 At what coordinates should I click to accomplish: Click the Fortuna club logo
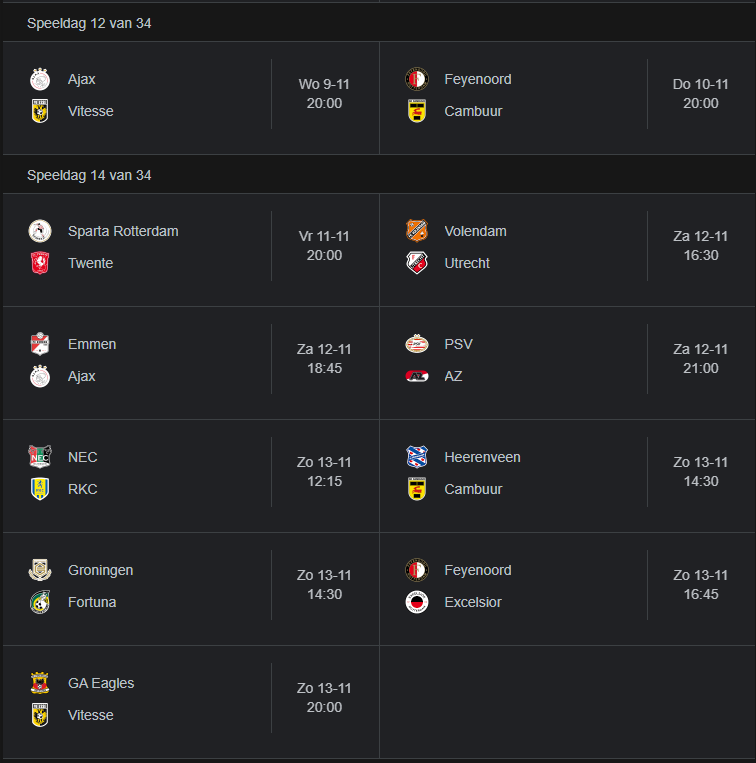coord(40,602)
